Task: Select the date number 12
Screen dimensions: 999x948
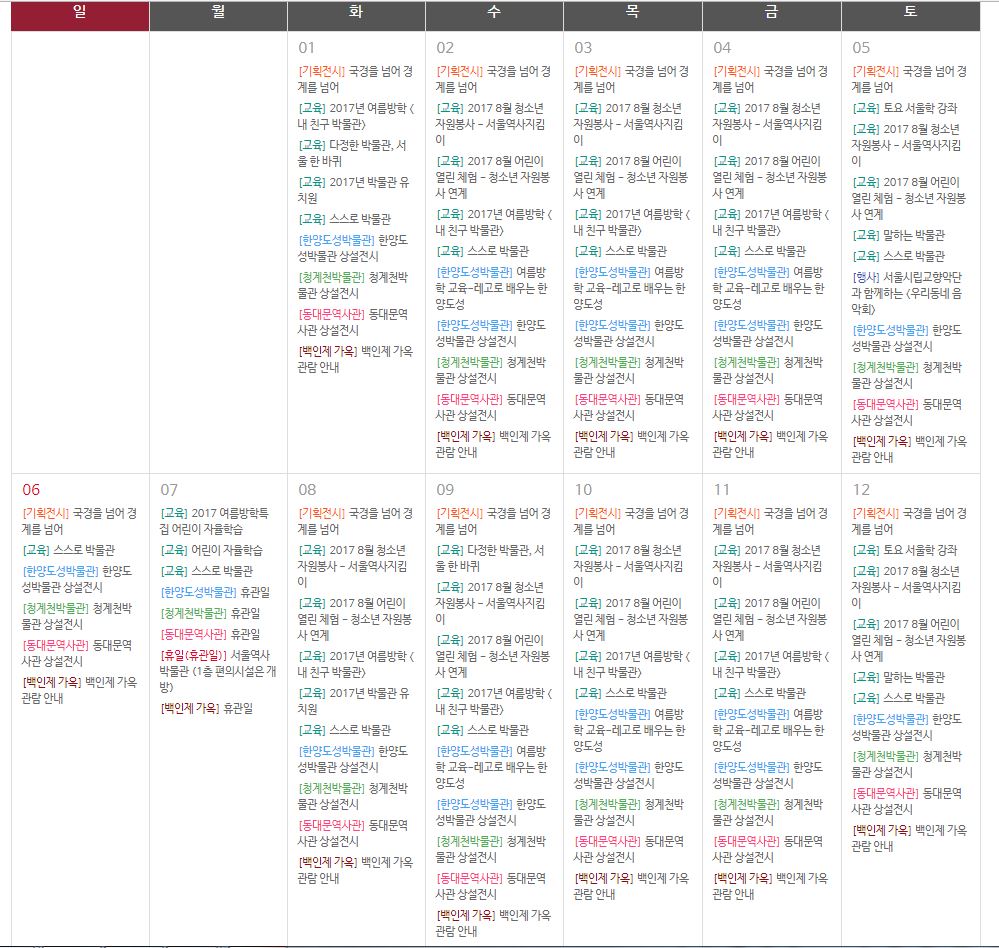Action: (861, 489)
